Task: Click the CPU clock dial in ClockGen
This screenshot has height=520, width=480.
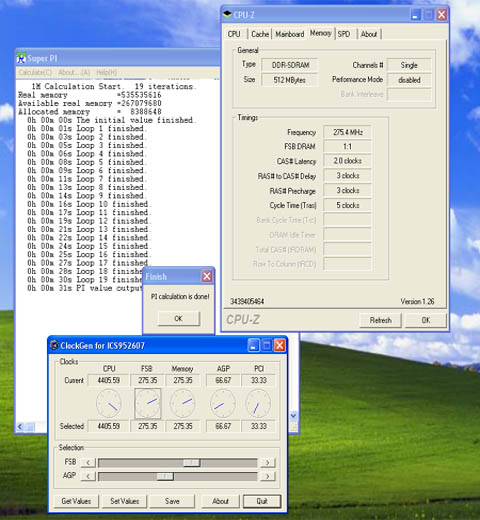Action: coord(109,403)
